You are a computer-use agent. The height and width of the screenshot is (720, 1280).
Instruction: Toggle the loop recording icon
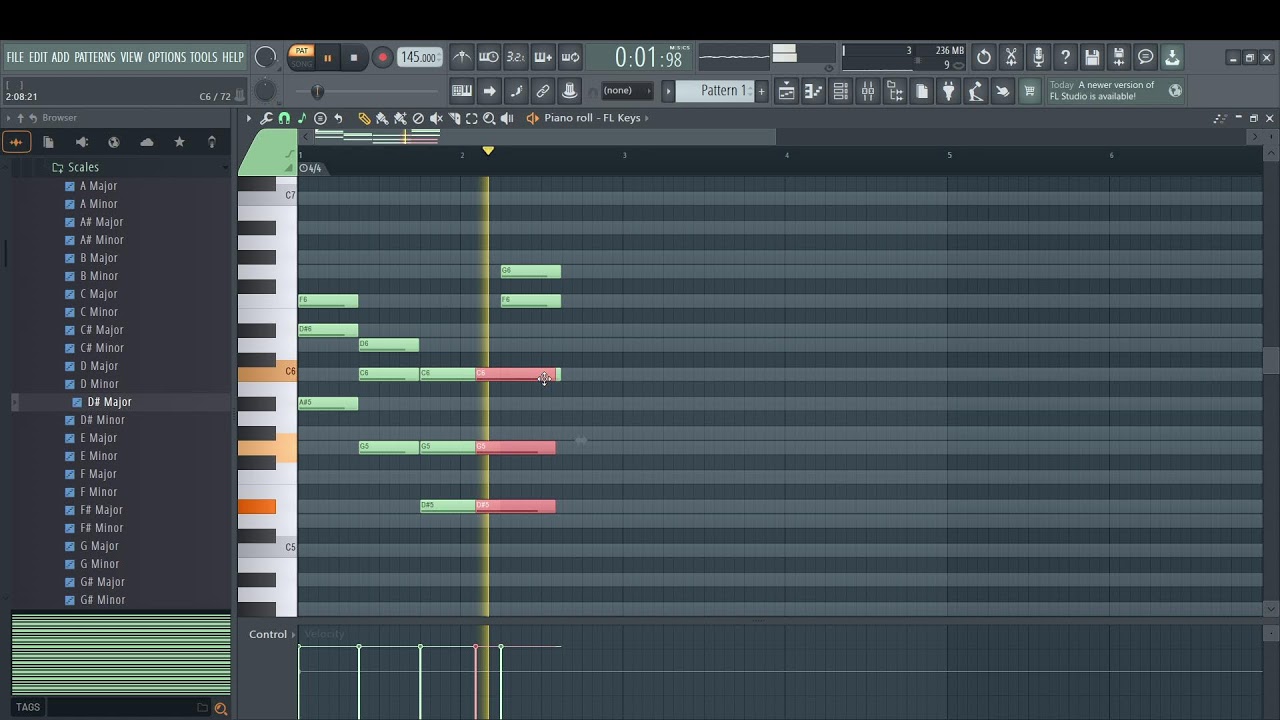[x=570, y=57]
